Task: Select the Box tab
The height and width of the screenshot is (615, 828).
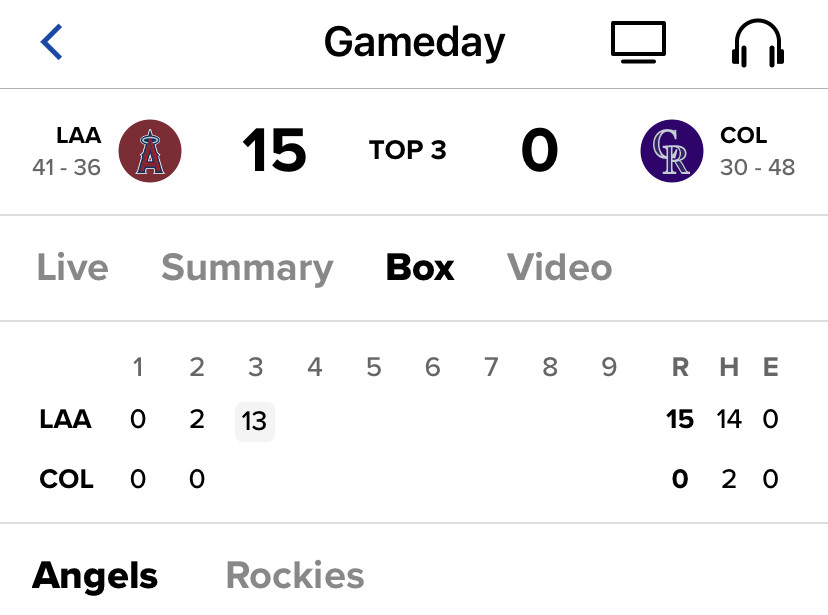Action: (420, 268)
